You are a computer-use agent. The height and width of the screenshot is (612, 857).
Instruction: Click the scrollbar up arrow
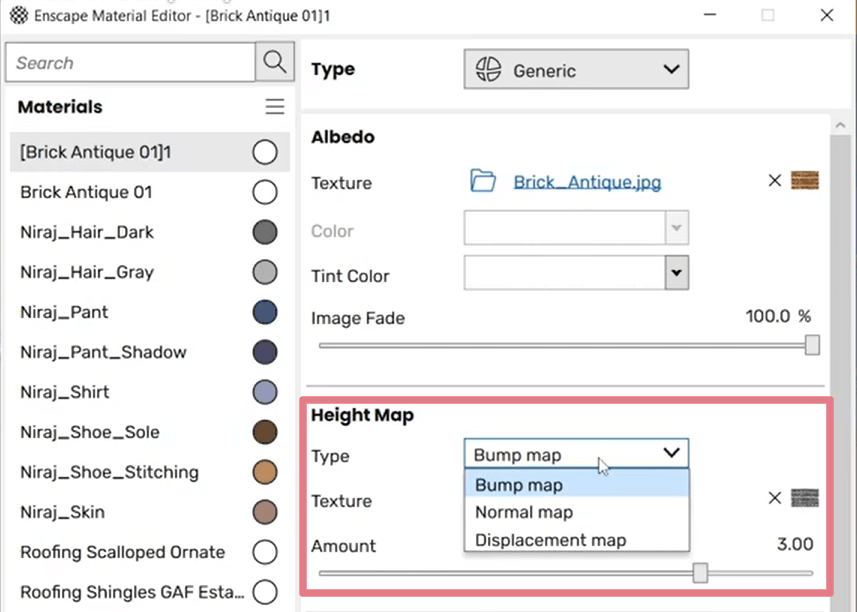pos(841,125)
